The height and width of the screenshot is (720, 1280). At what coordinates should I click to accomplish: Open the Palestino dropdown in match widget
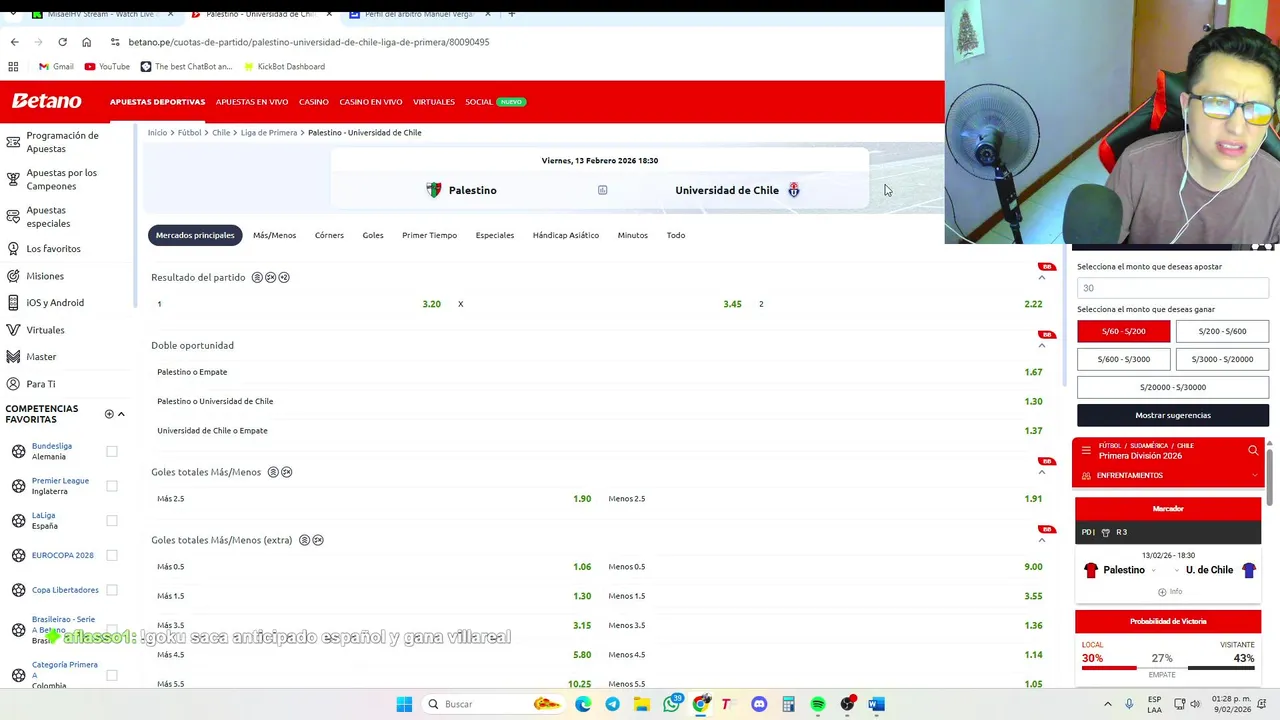click(1154, 570)
